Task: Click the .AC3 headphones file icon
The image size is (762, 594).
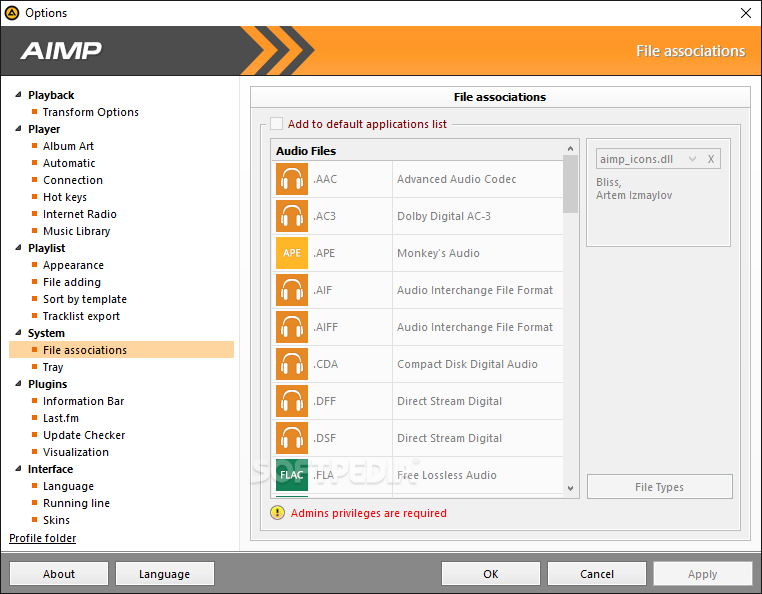Action: (x=292, y=216)
